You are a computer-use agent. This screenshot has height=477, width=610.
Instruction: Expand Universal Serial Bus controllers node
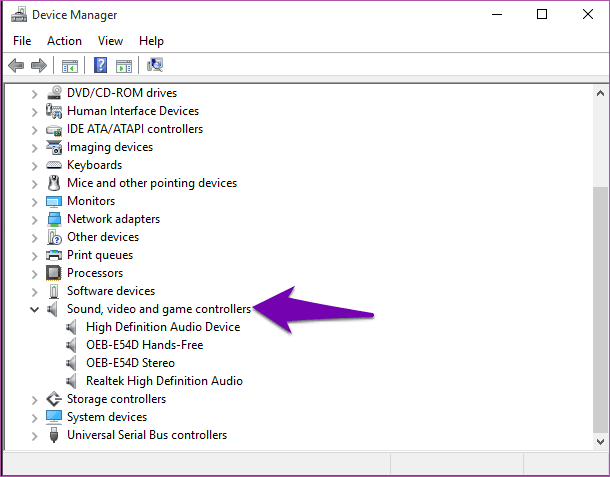[35, 435]
